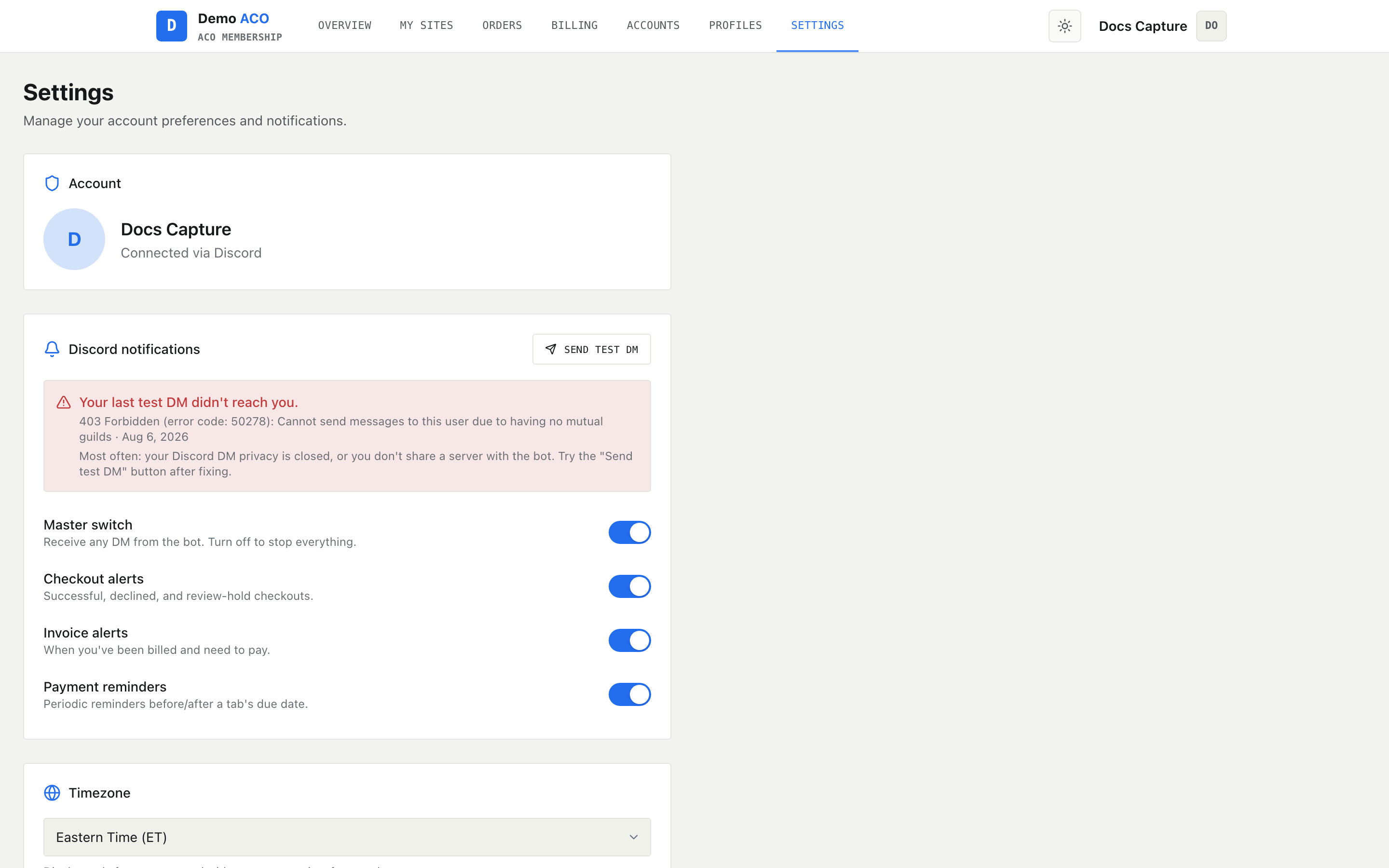Click the Docs Capture username in header
The height and width of the screenshot is (868, 1389).
click(x=1143, y=26)
